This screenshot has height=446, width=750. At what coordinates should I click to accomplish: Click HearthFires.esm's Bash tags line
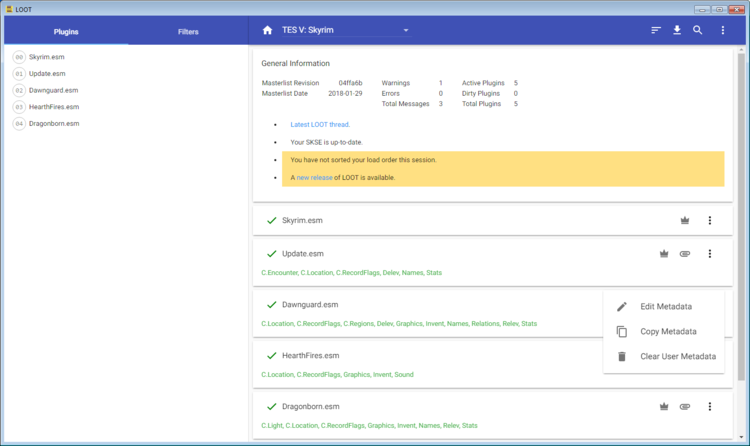(337, 375)
